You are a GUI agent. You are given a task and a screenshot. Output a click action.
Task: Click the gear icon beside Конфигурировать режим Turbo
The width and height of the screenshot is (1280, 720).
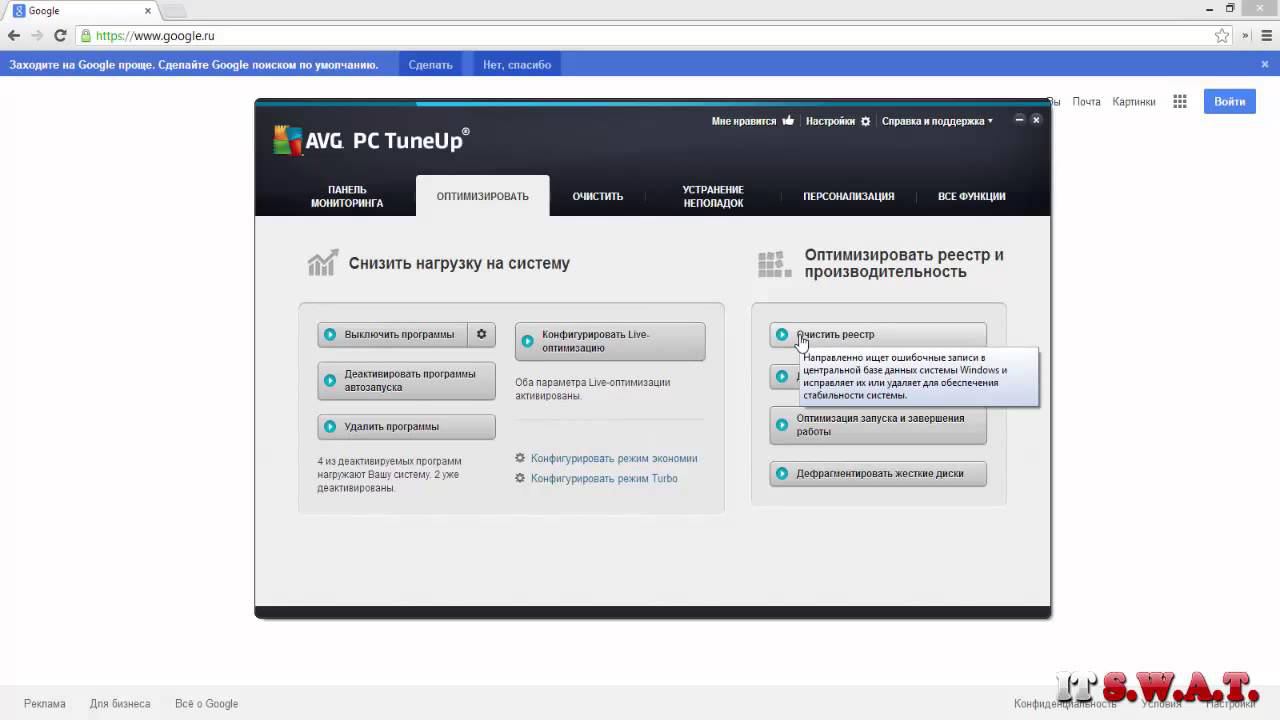coord(520,478)
